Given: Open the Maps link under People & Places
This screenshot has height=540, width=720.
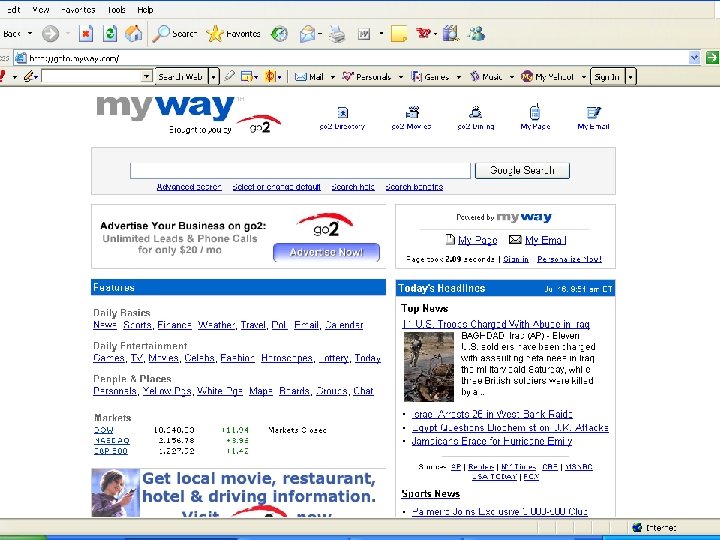Looking at the screenshot, I should (x=261, y=391).
